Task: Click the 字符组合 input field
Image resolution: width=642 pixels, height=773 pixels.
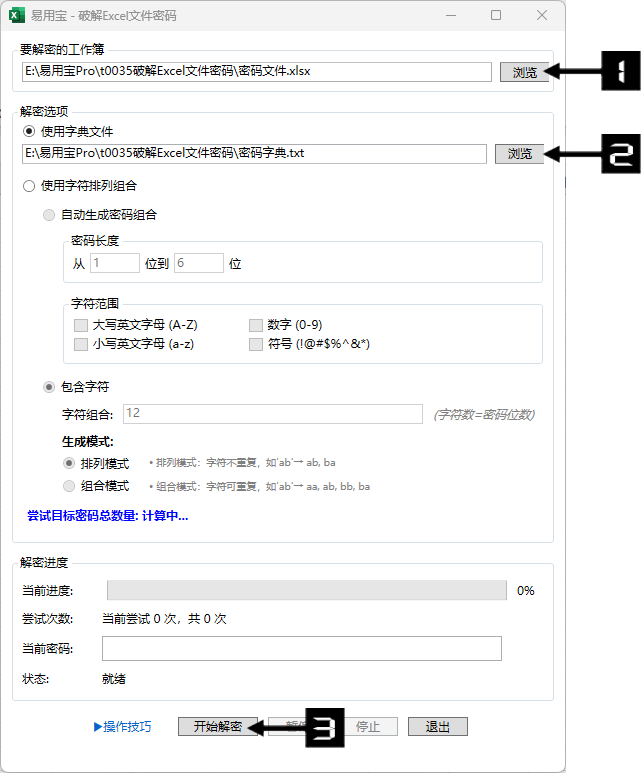Action: 273,414
